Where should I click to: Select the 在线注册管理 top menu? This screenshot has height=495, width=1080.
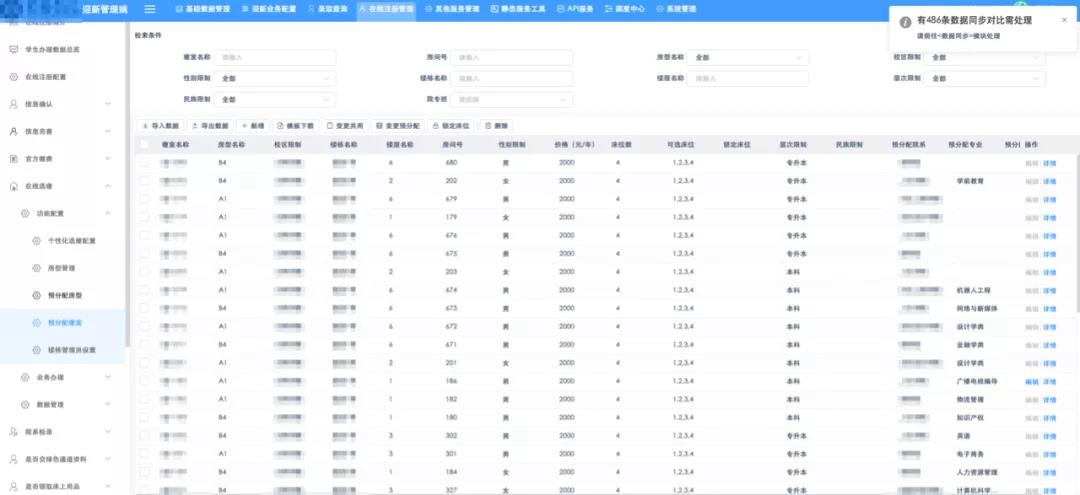click(x=386, y=10)
